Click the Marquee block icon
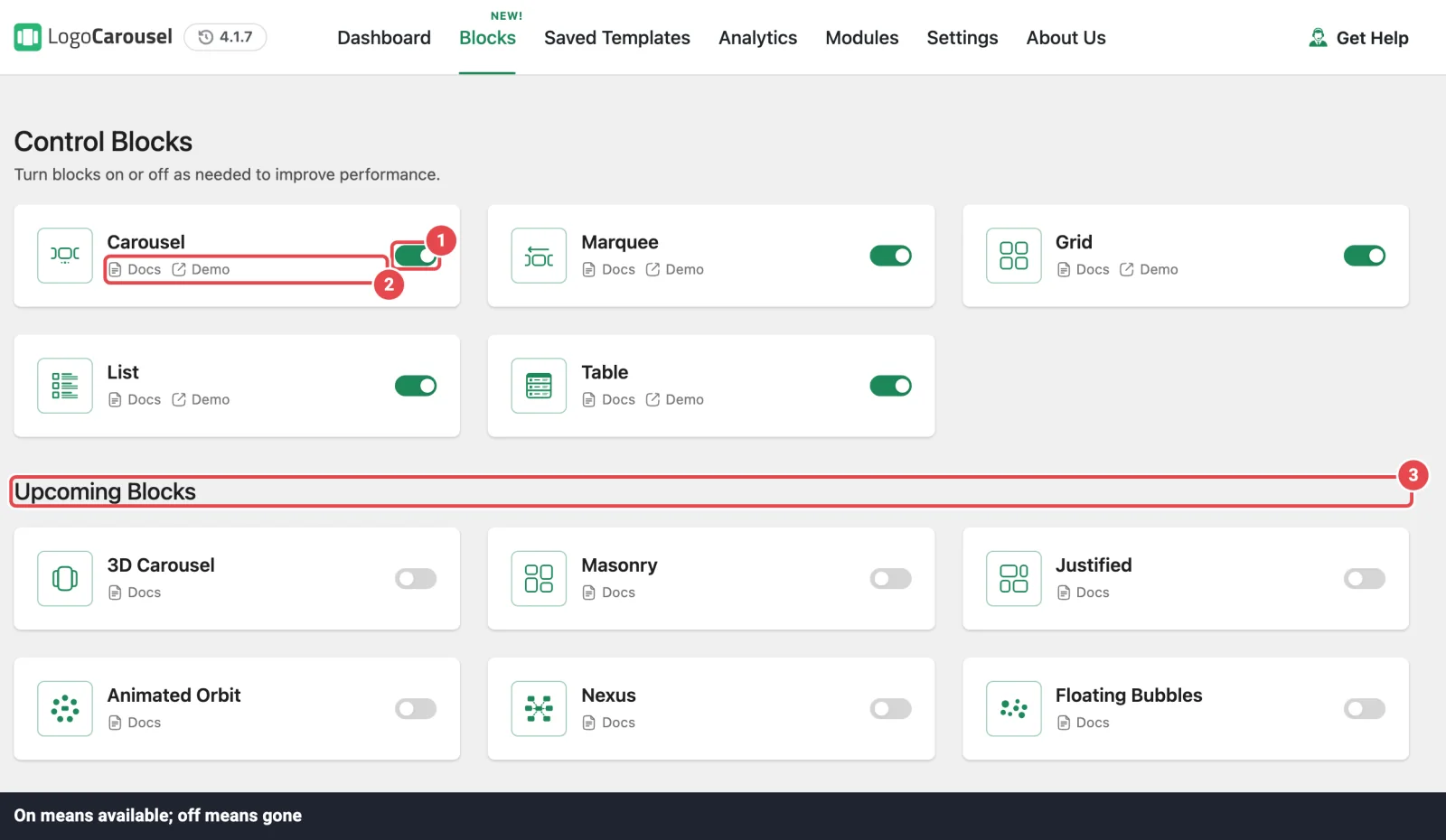Viewport: 1446px width, 840px height. (x=539, y=256)
